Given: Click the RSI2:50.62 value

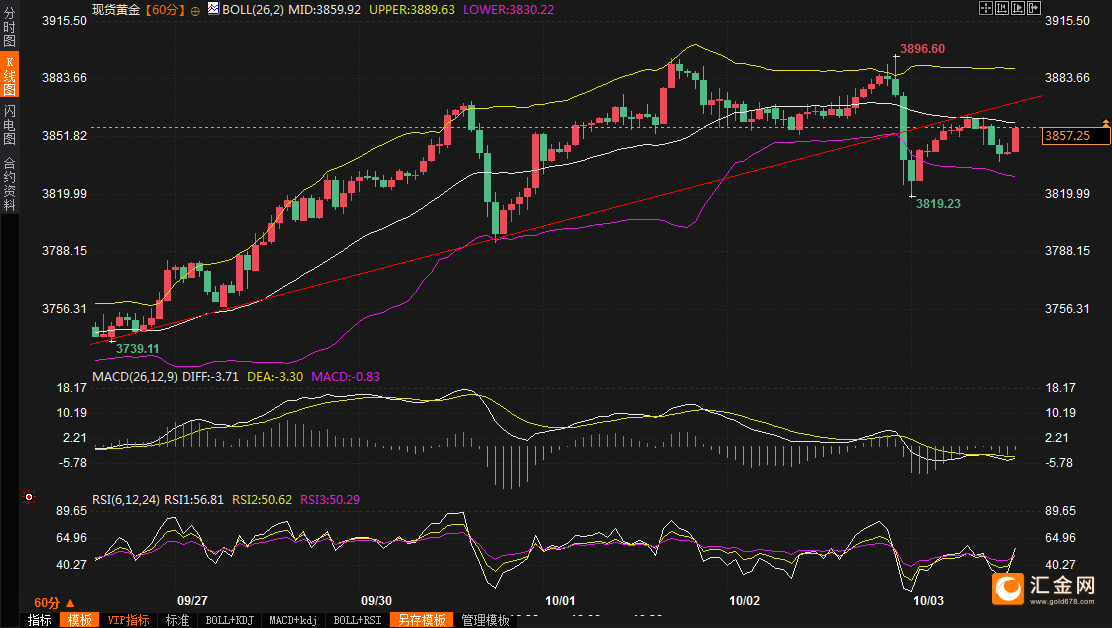Looking at the screenshot, I should pyautogui.click(x=262, y=499).
